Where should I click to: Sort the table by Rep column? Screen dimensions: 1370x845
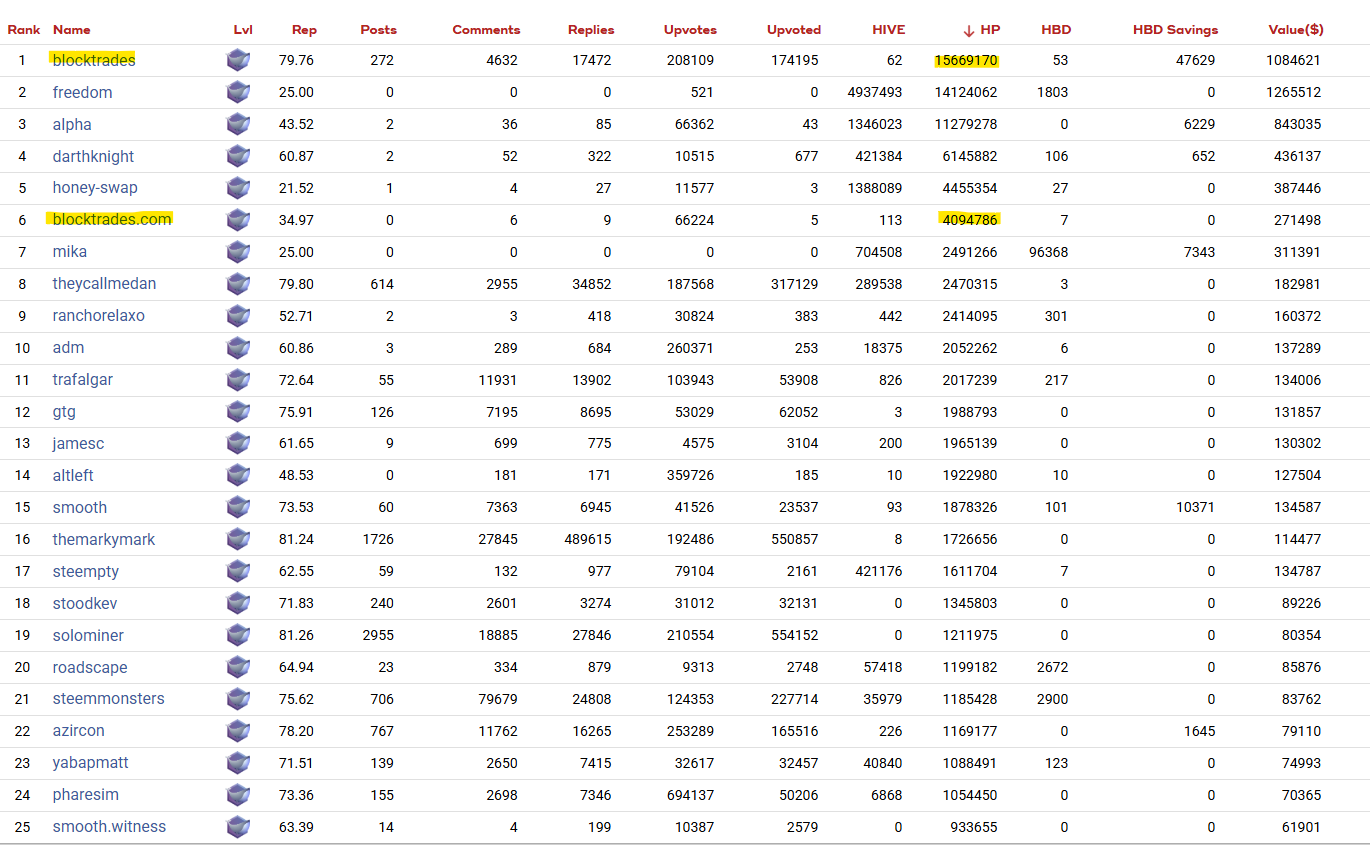304,30
